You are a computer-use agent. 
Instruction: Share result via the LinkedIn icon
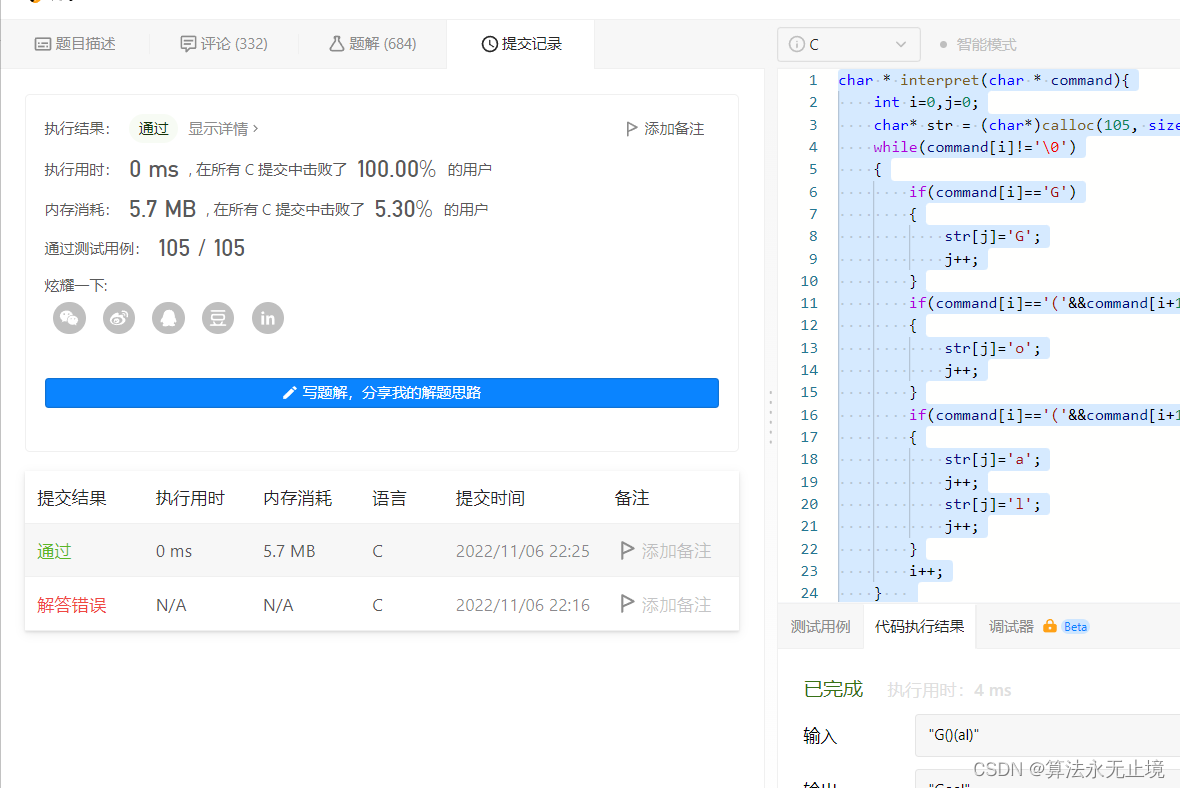tap(266, 318)
